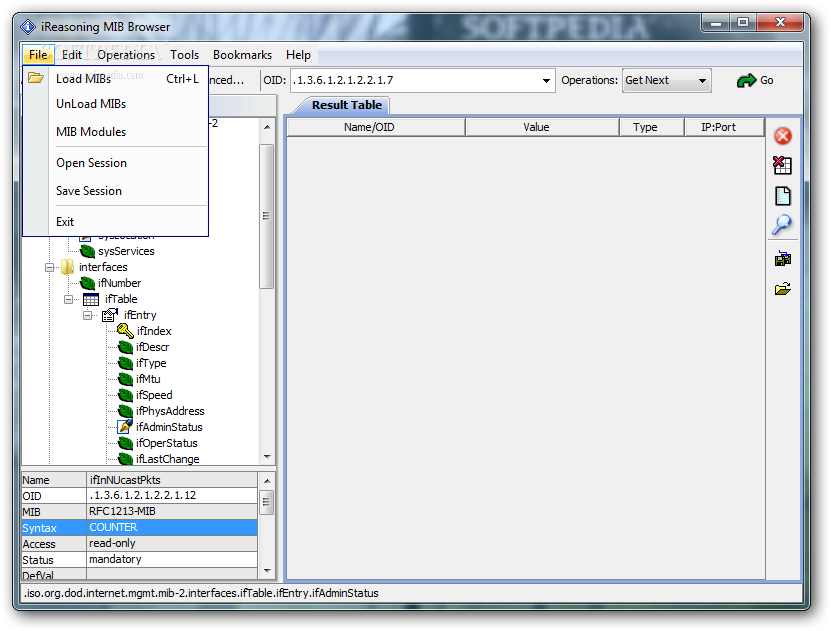Click the ifType leaf icon
Viewport: 831px width, 631px height.
(125, 363)
